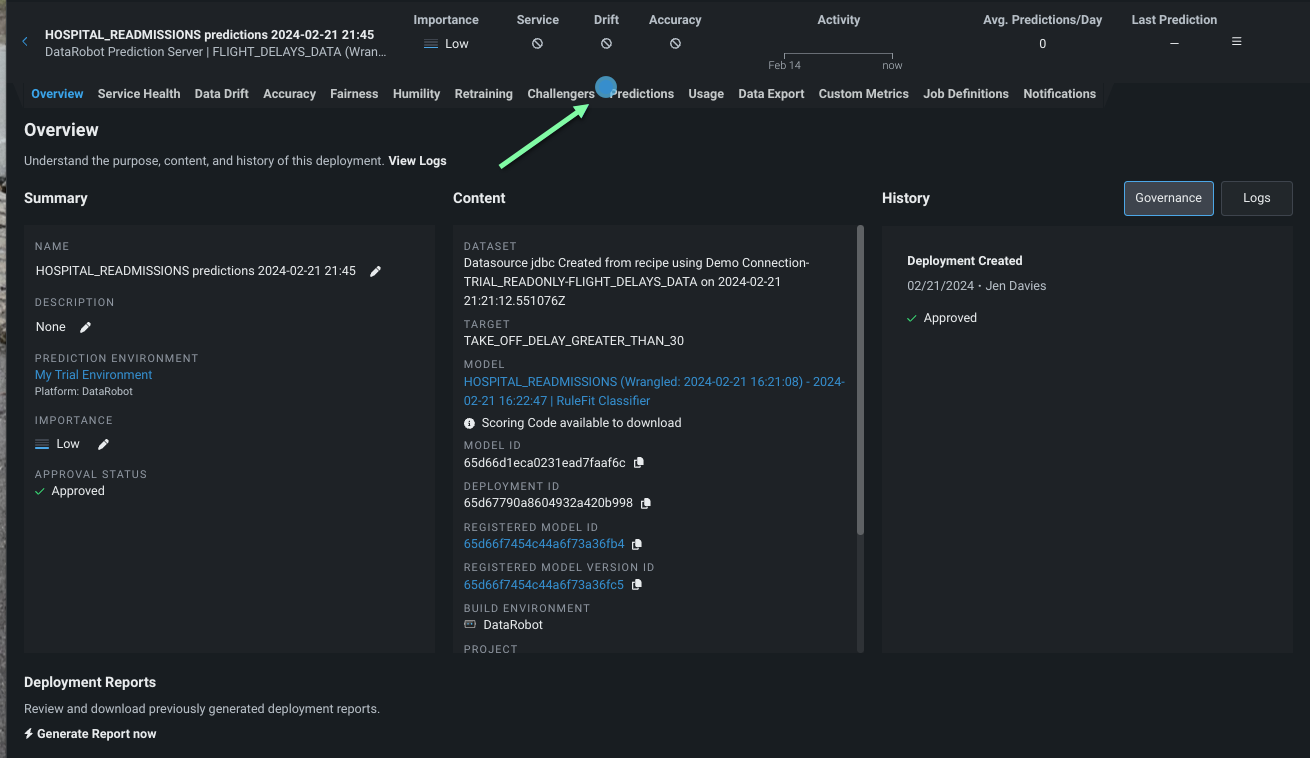Go to the Data Drift tab
Image resolution: width=1310 pixels, height=758 pixels.
pyautogui.click(x=221, y=94)
